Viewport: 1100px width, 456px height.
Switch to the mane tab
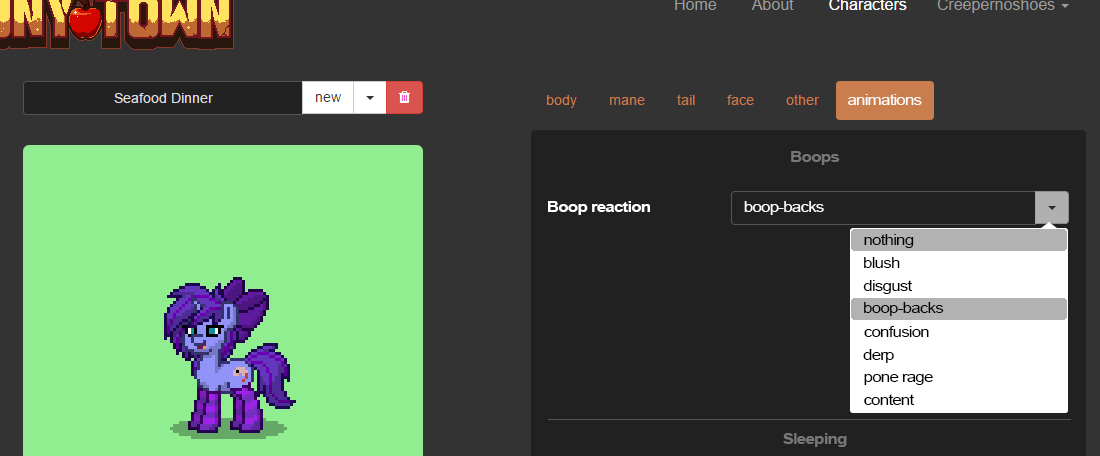click(626, 100)
